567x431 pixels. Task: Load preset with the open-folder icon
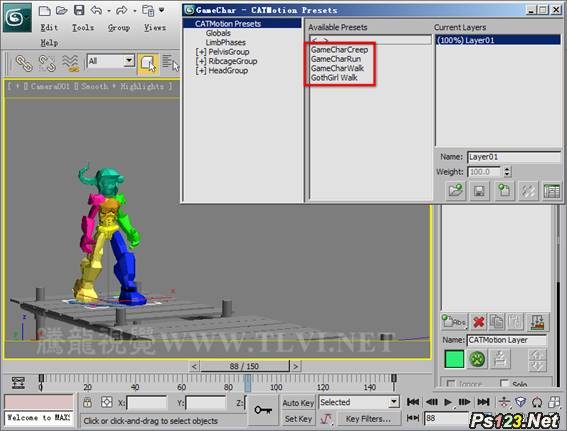(x=455, y=191)
